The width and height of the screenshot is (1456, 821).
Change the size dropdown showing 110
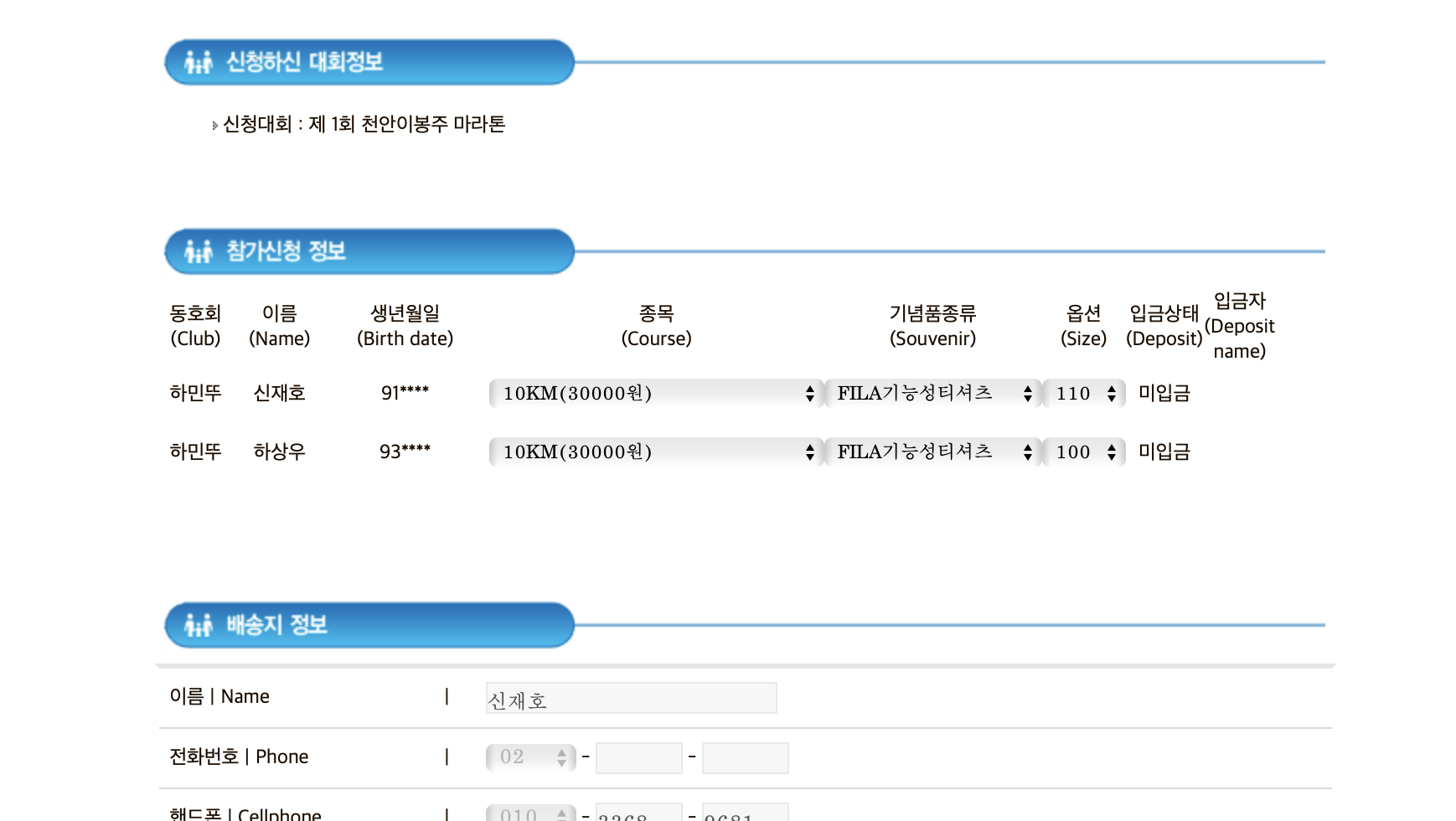pyautogui.click(x=1084, y=394)
